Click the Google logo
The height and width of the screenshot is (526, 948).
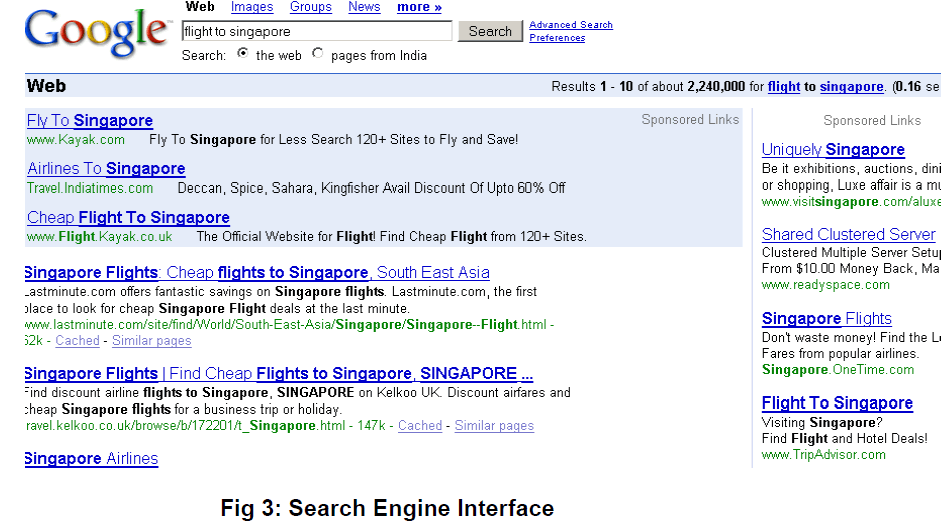coord(96,33)
